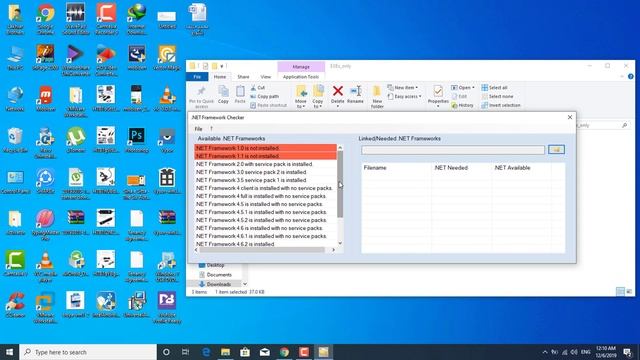Select '.NET Framework 3.0 service pack 2' row
The image size is (640, 360).
pos(265,172)
